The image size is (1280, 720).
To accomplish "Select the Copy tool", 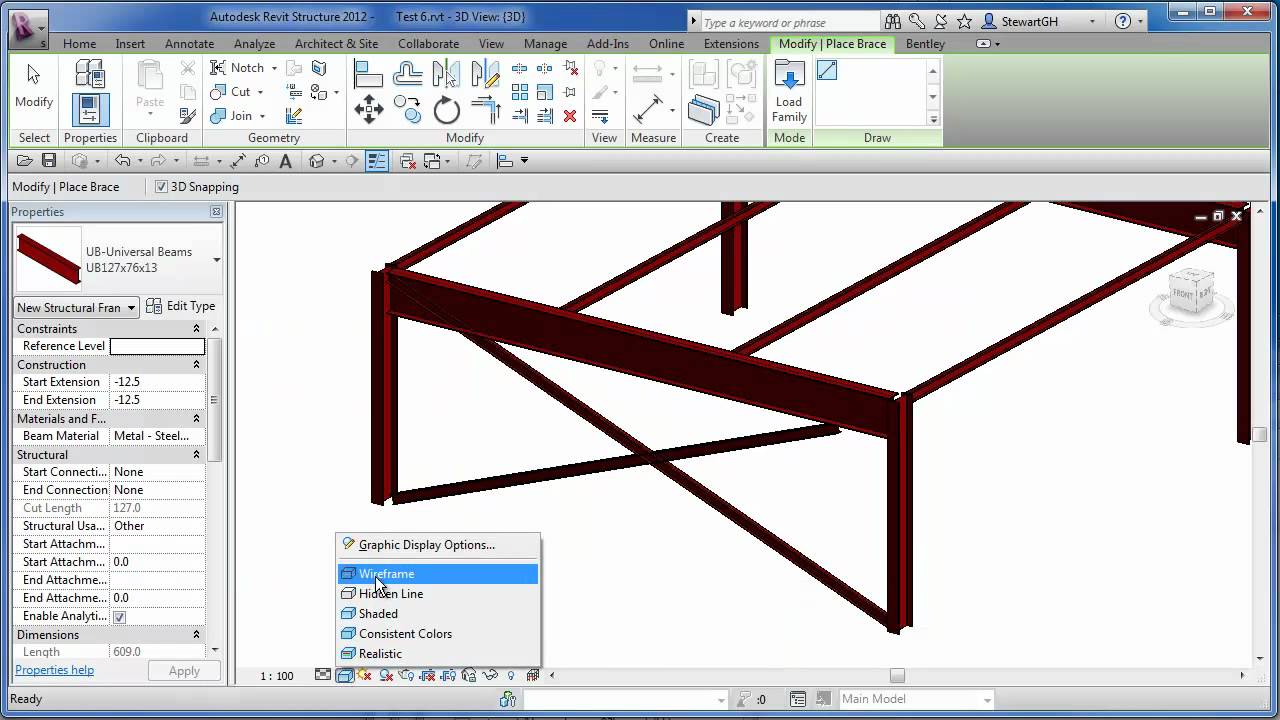I will 408,109.
